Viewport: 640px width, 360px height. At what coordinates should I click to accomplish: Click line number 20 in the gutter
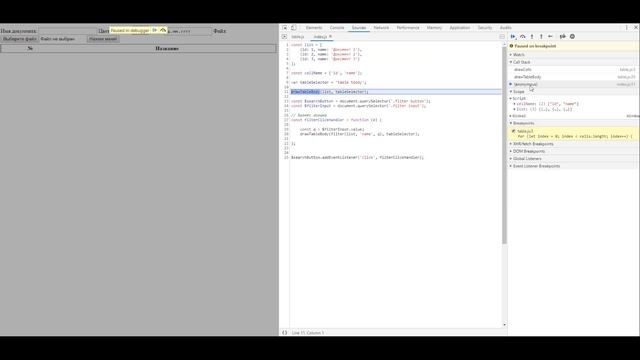pyautogui.click(x=286, y=134)
